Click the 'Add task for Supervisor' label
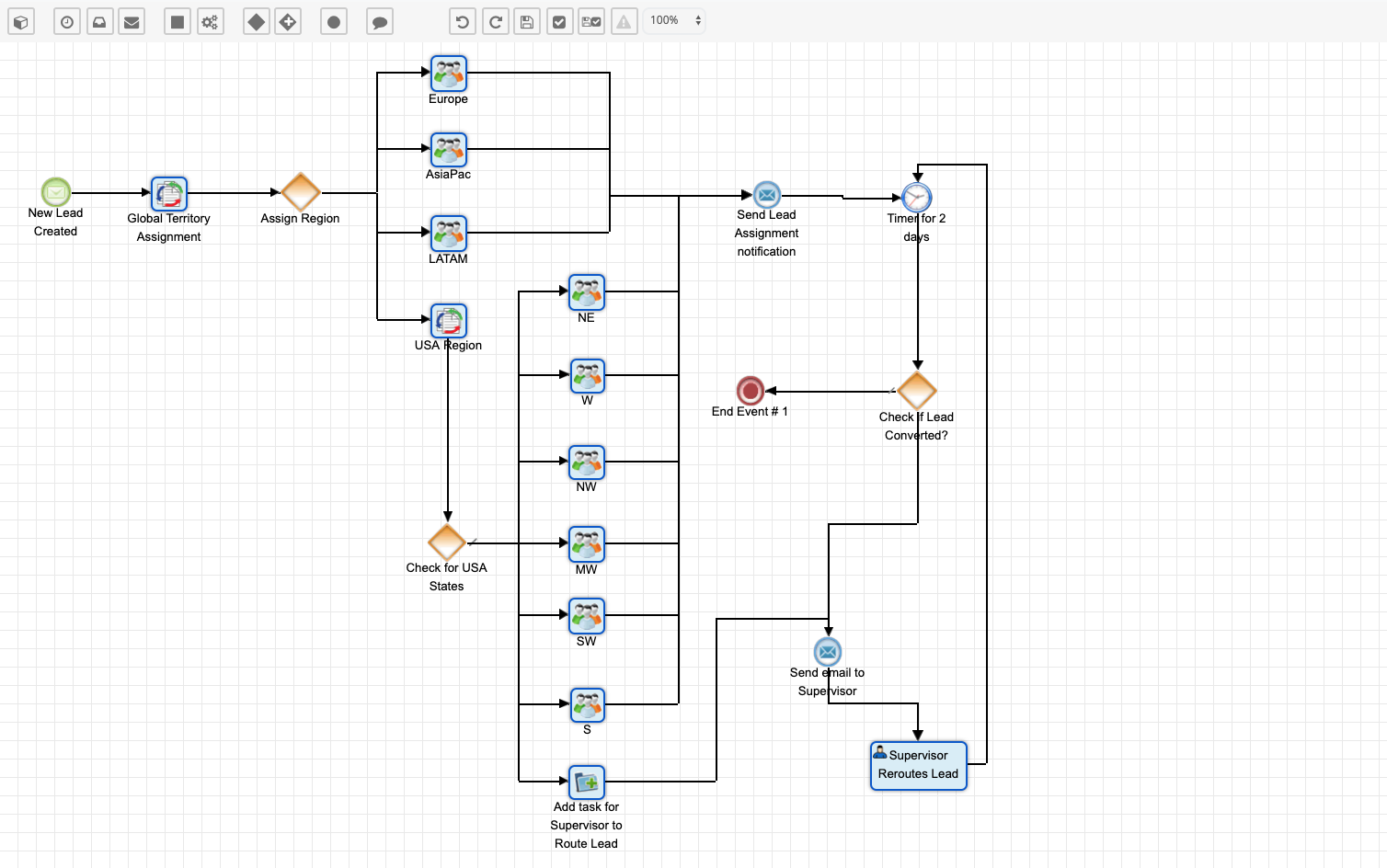The image size is (1387, 868). point(587,826)
